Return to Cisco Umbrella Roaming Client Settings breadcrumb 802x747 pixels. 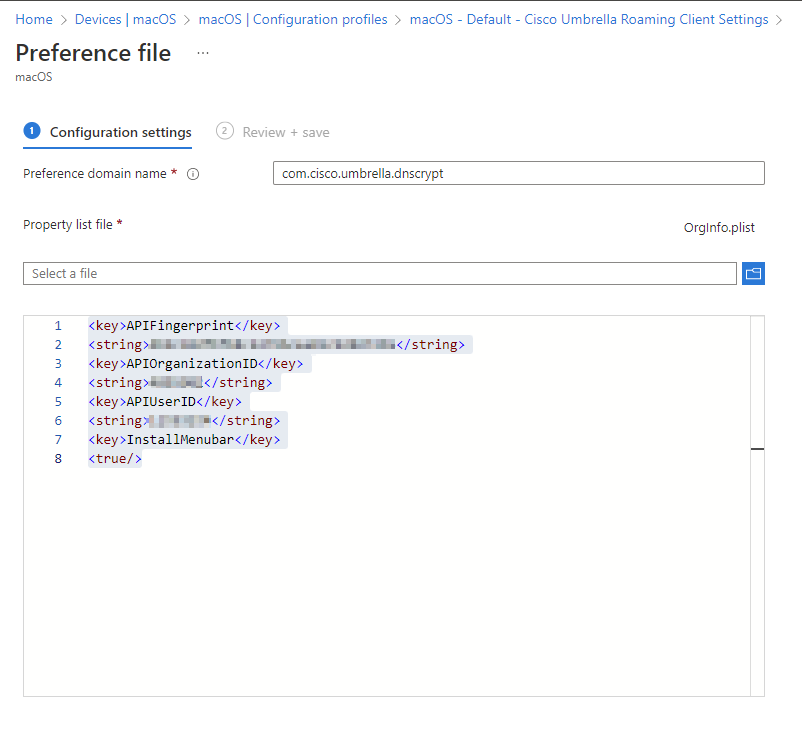[589, 19]
